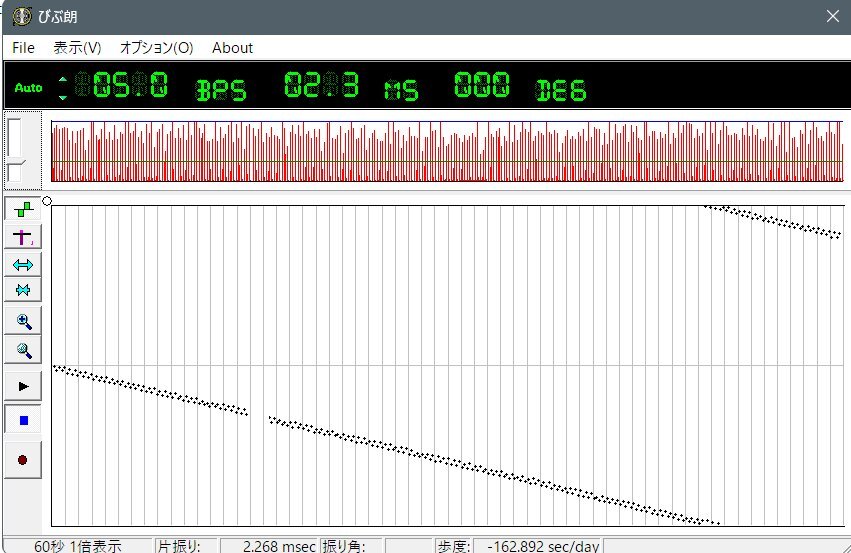Open the オプション(O) menu
The height and width of the screenshot is (553, 851).
click(156, 48)
